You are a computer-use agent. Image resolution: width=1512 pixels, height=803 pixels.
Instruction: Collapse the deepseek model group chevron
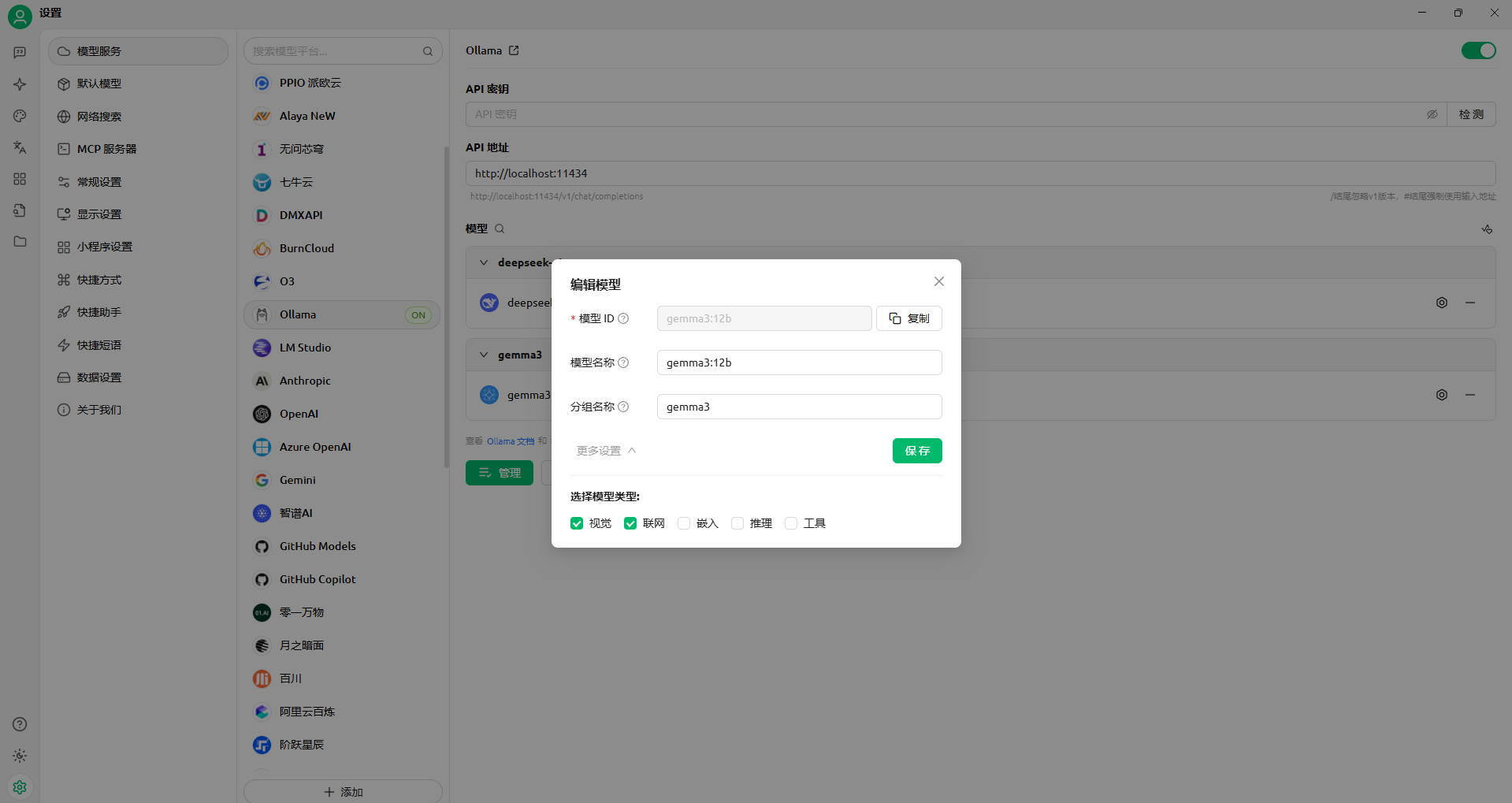click(484, 262)
